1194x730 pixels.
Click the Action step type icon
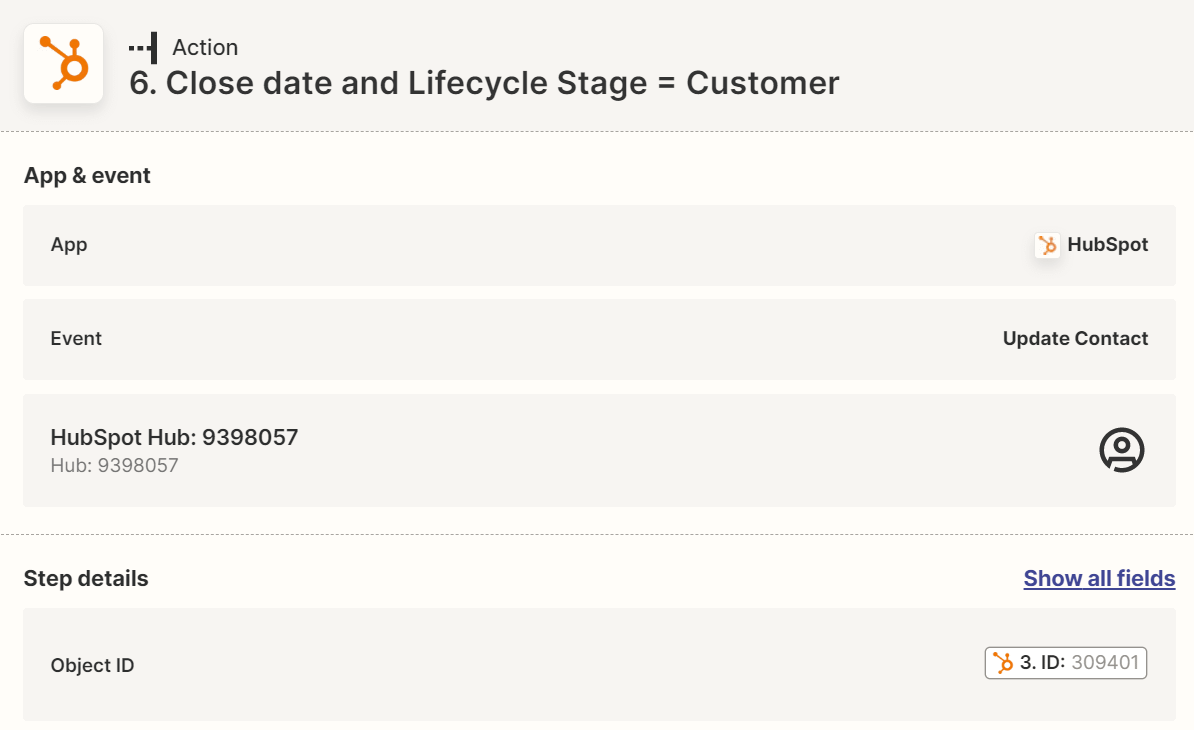(x=143, y=47)
